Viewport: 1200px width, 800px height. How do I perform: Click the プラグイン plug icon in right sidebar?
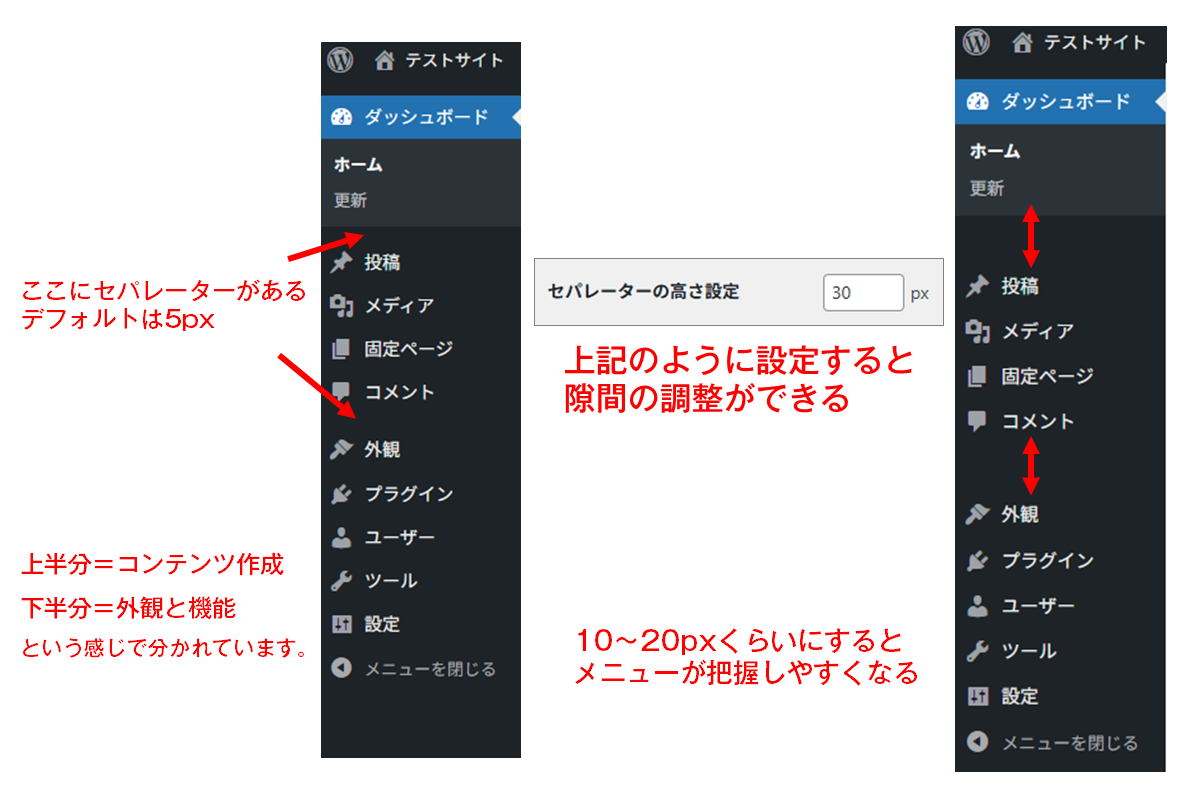pyautogui.click(x=977, y=560)
